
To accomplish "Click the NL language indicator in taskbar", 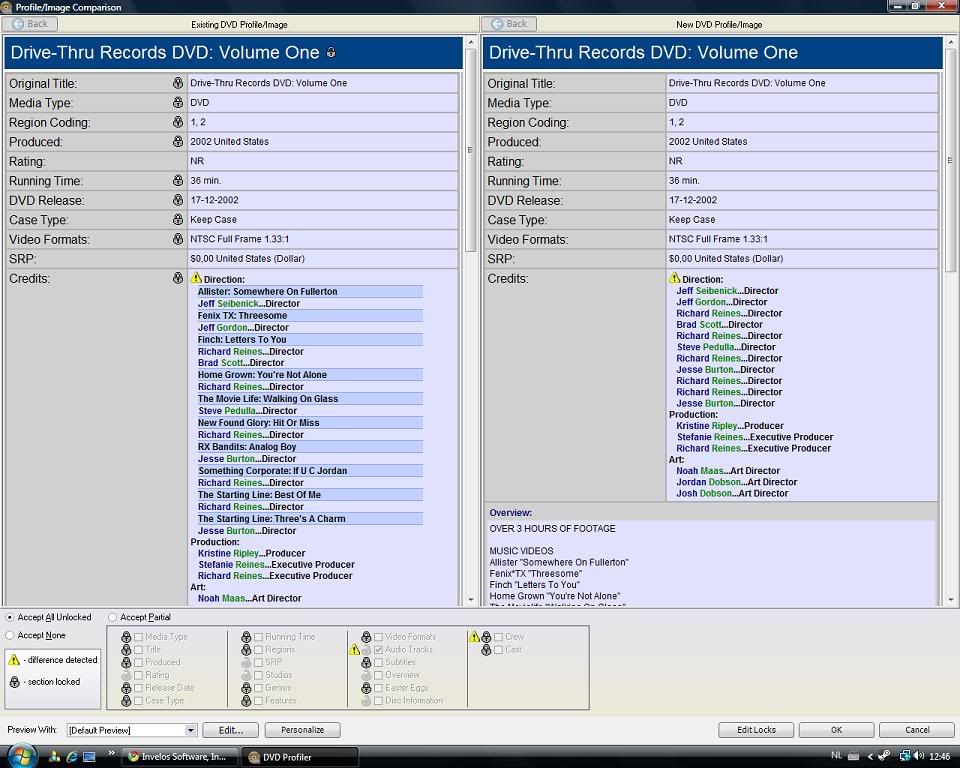I will click(x=836, y=756).
